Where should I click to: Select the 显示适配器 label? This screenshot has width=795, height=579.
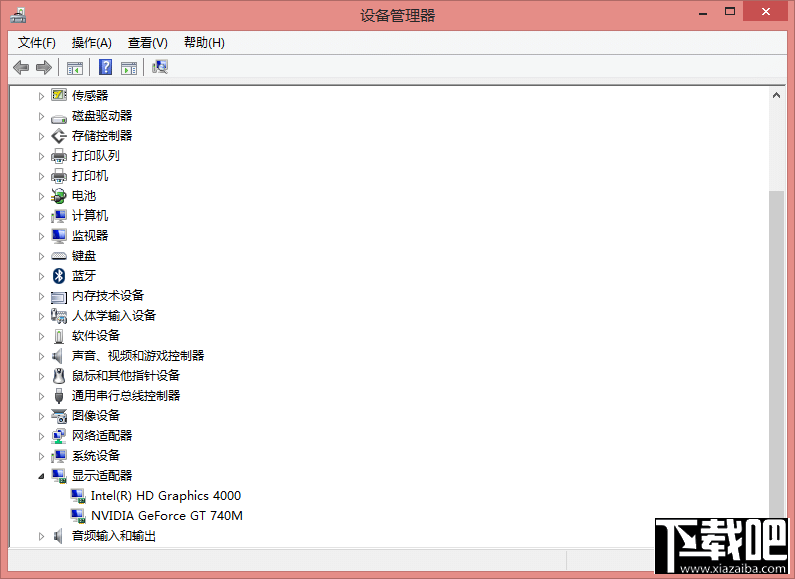coord(102,476)
